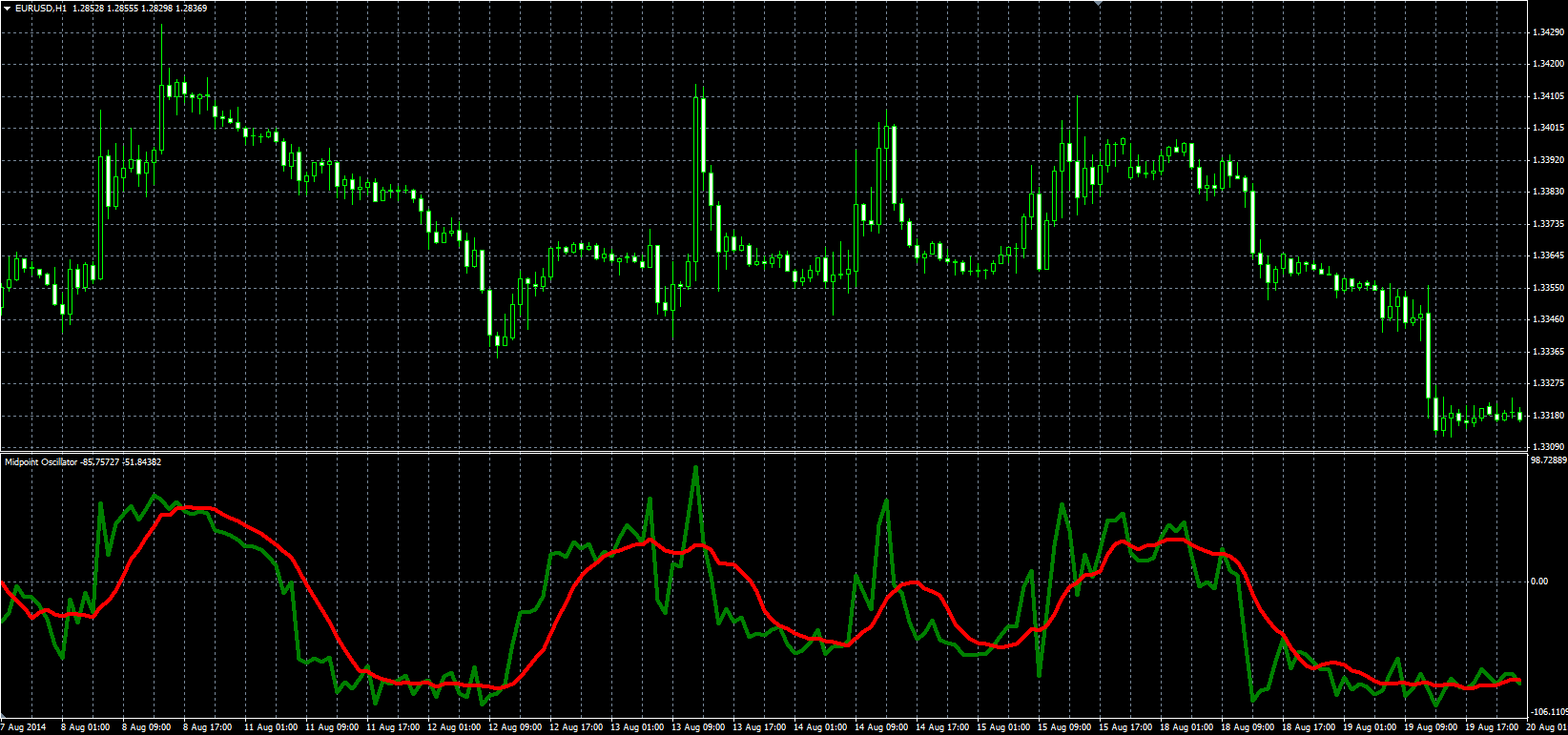The width and height of the screenshot is (1568, 735).
Task: Click the 1.34105 price axis label
Action: pyautogui.click(x=1548, y=96)
